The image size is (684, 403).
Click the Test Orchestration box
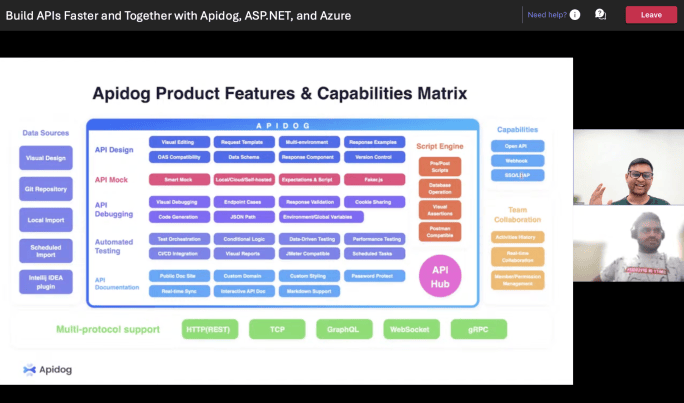pyautogui.click(x=179, y=239)
